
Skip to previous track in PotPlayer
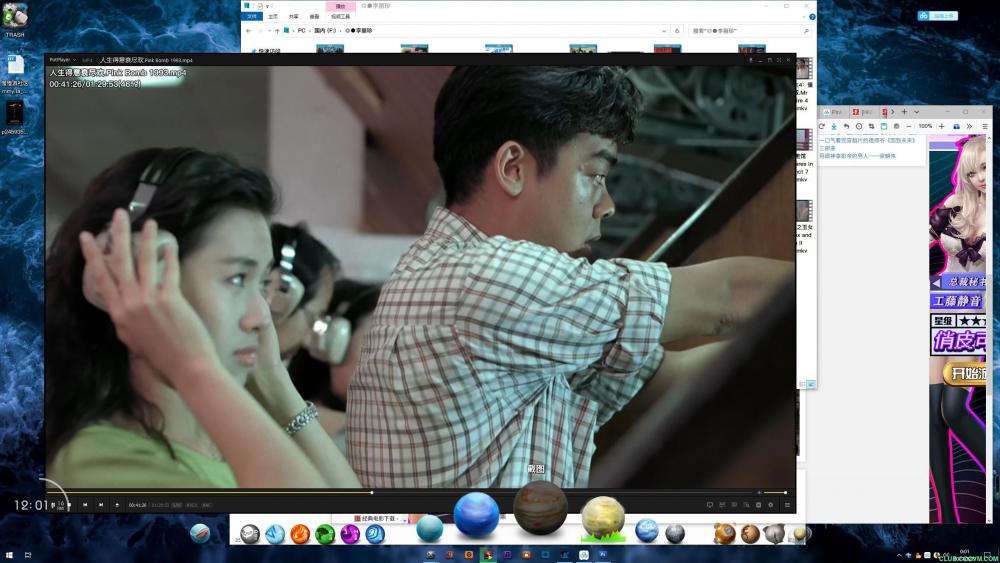85,505
